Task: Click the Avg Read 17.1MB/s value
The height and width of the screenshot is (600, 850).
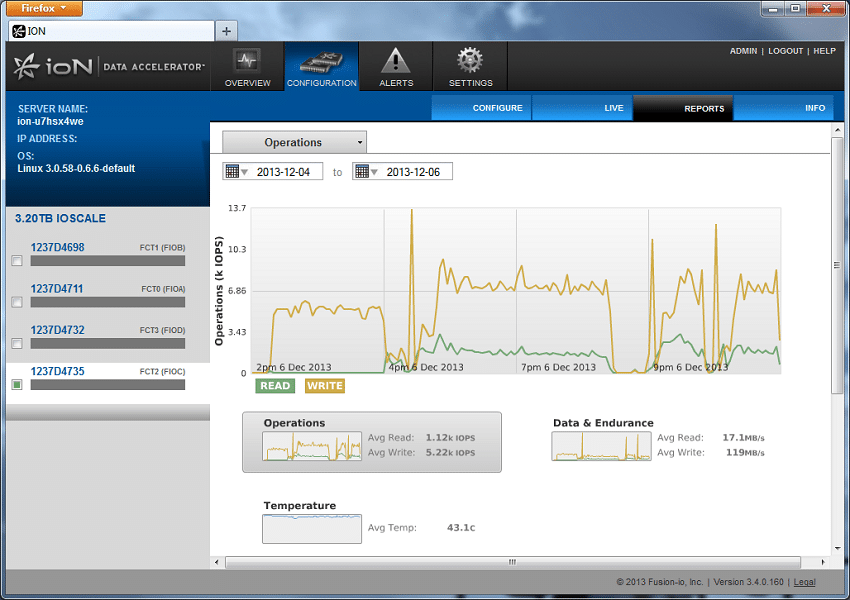Action: pos(743,437)
